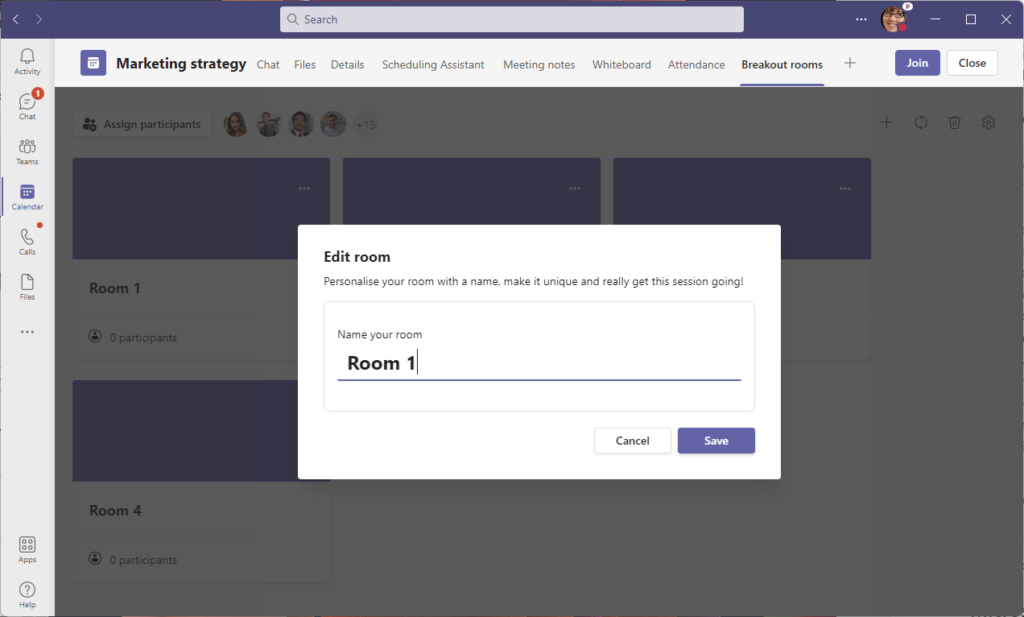Click the Search box at the top
This screenshot has height=617, width=1024.
coord(512,20)
